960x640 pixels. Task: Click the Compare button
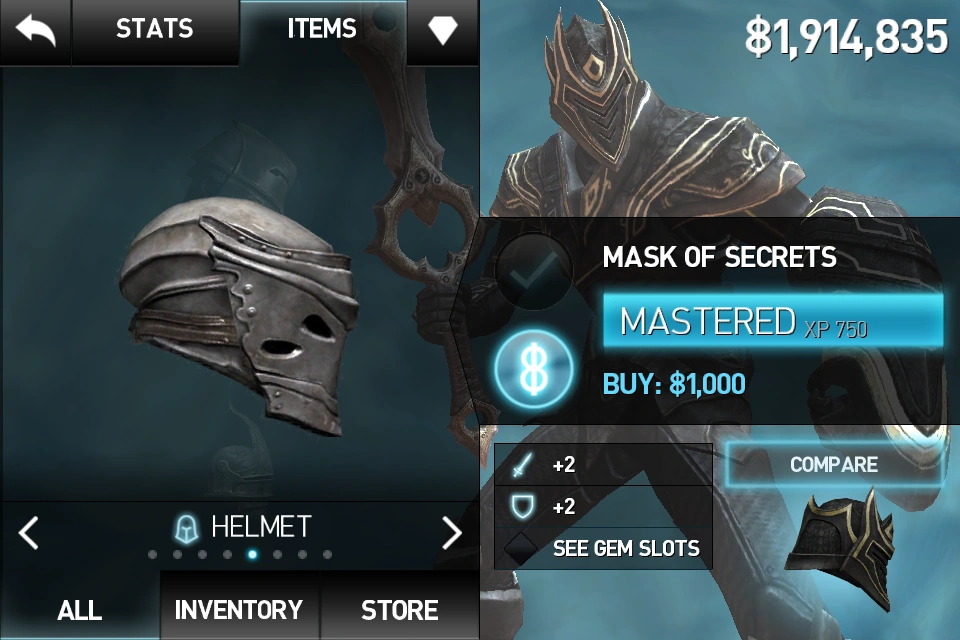[x=833, y=464]
